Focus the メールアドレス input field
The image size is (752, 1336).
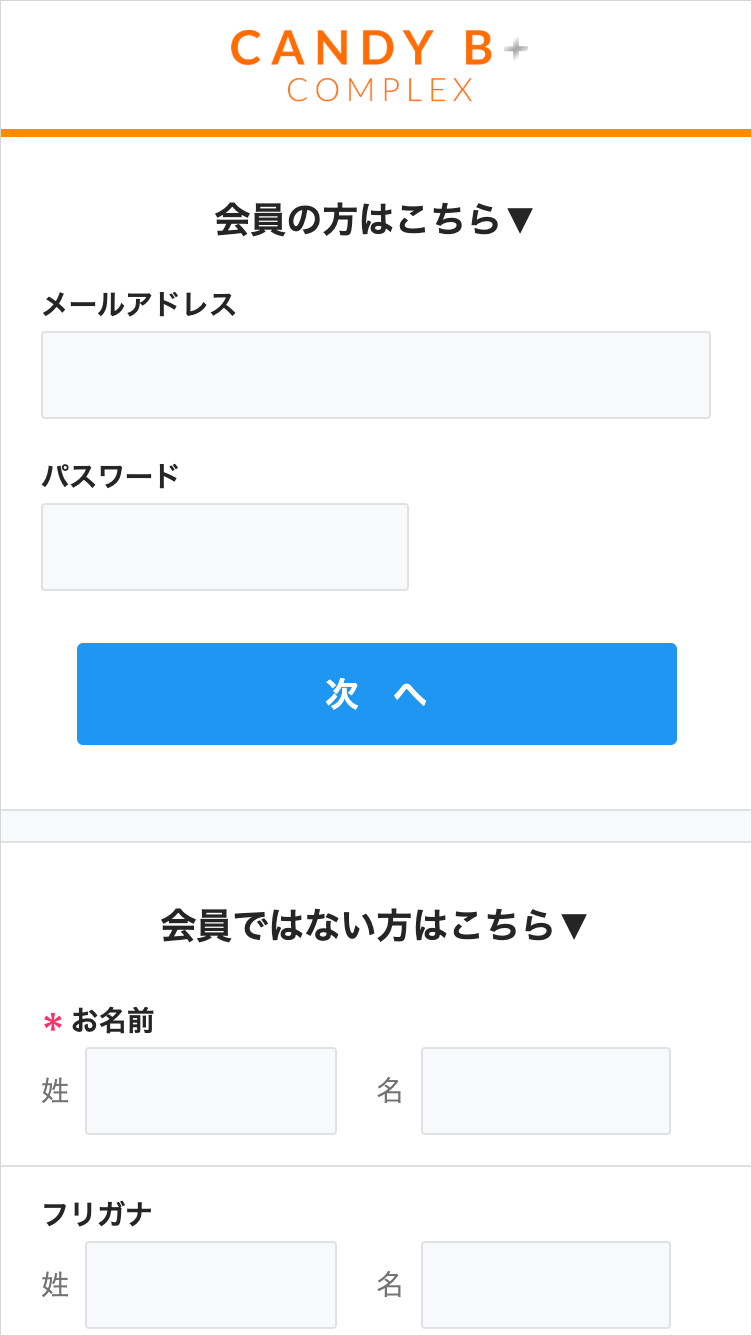pyautogui.click(x=375, y=375)
